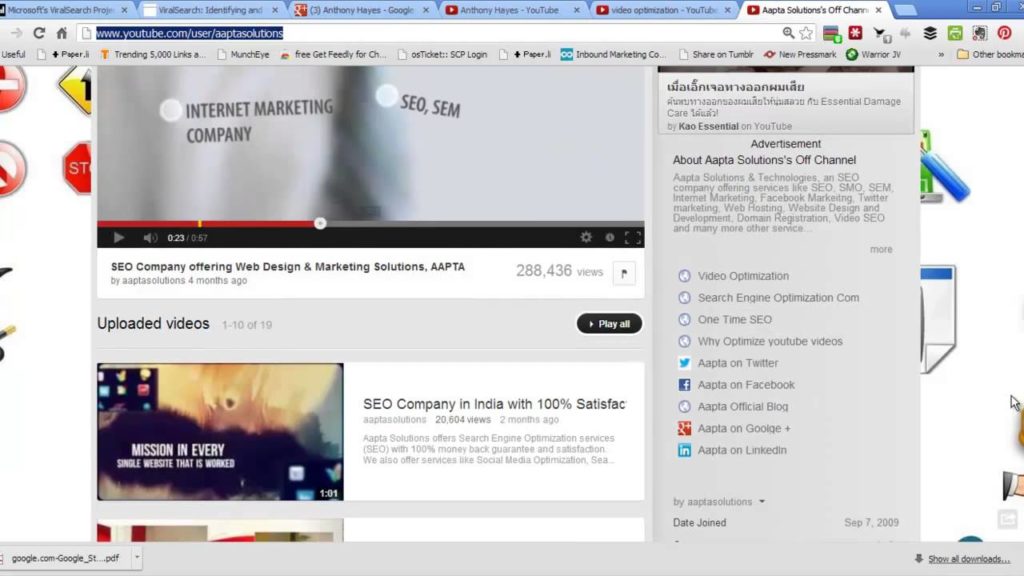The image size is (1024, 576).
Task: Mute the video with the speaker icon
Action: pyautogui.click(x=150, y=238)
